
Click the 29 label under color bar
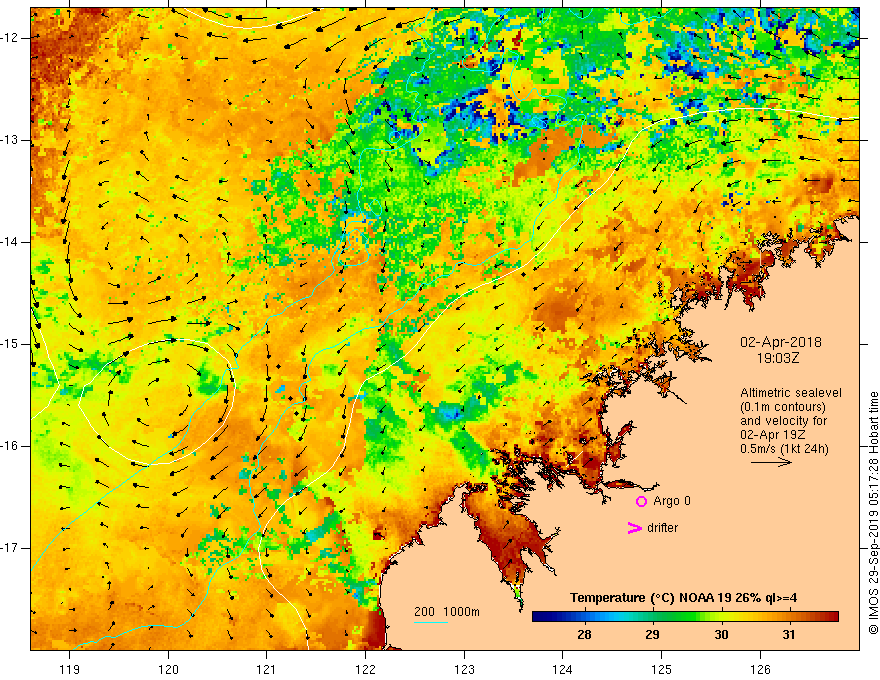(x=652, y=635)
